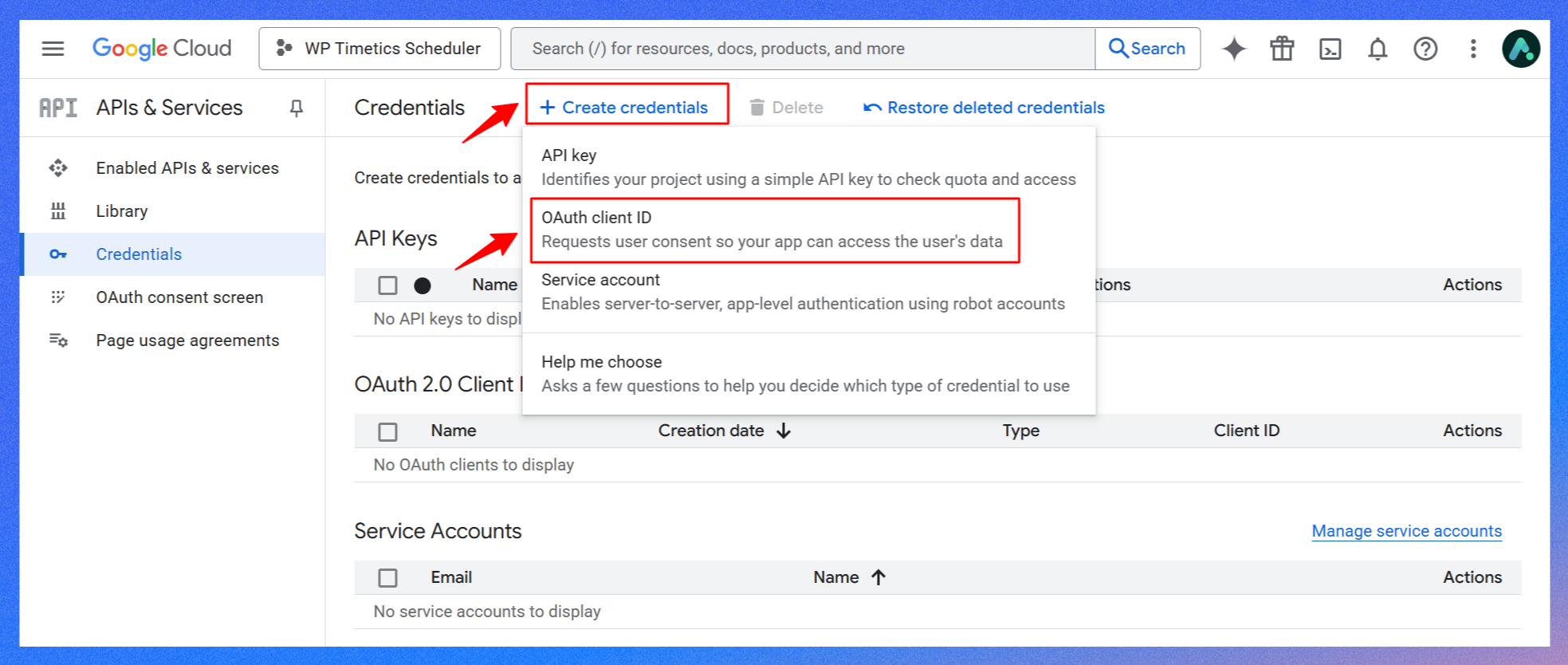Open the three-dot settings and utilities menu
The image size is (1568, 665).
click(x=1473, y=49)
